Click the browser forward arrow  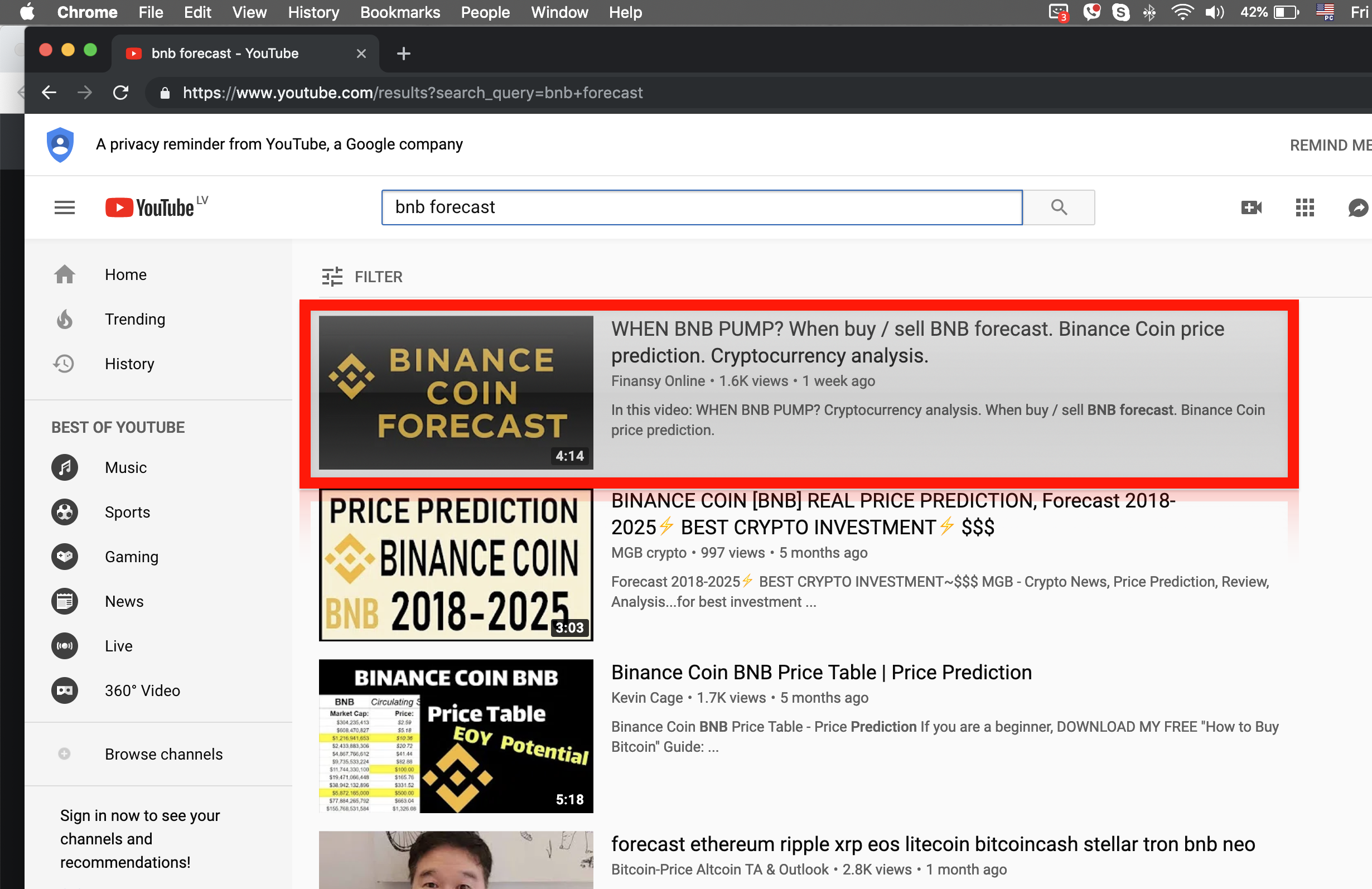(x=85, y=92)
